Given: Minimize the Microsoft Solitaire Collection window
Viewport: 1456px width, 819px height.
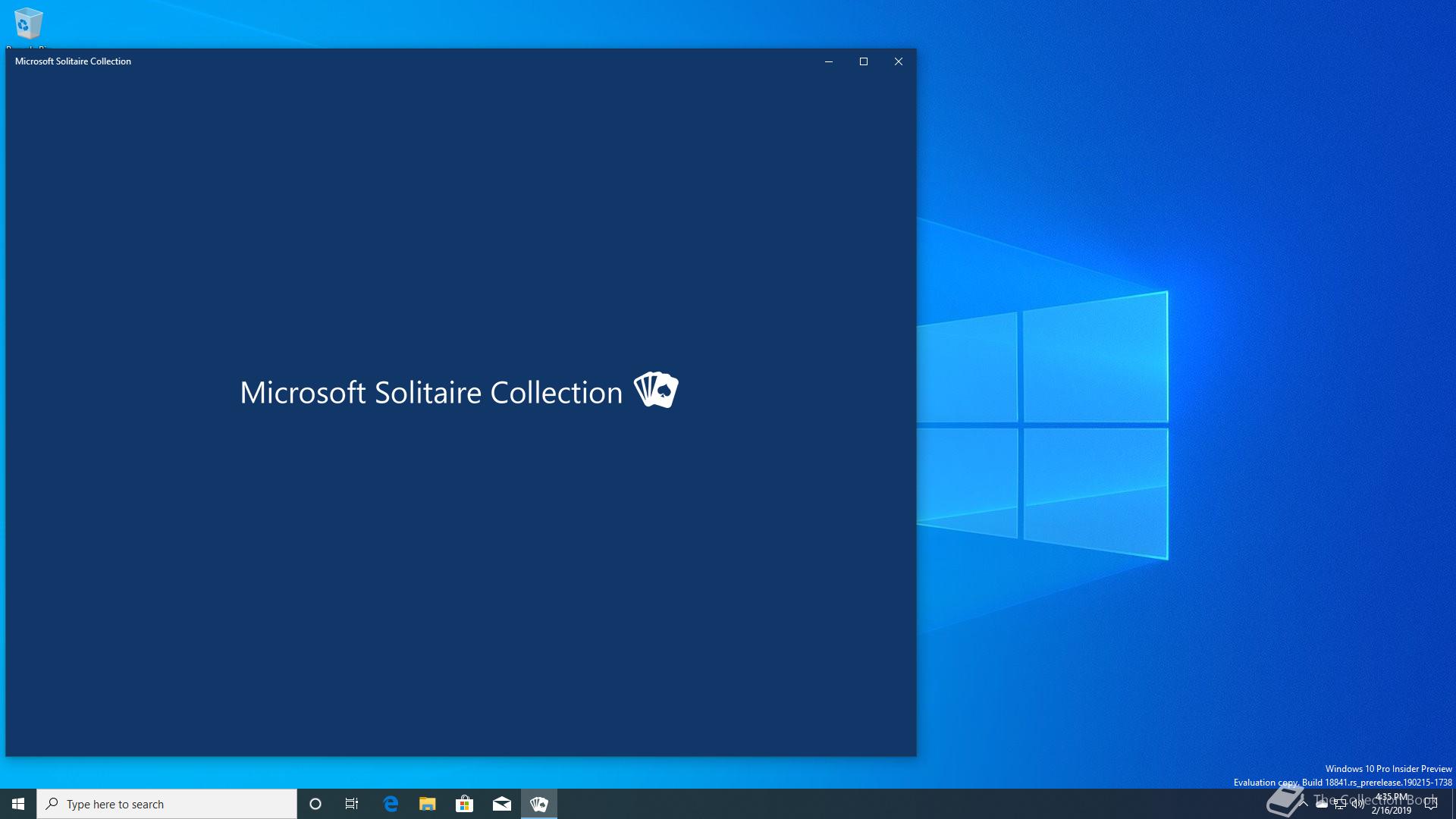Looking at the screenshot, I should pyautogui.click(x=829, y=61).
